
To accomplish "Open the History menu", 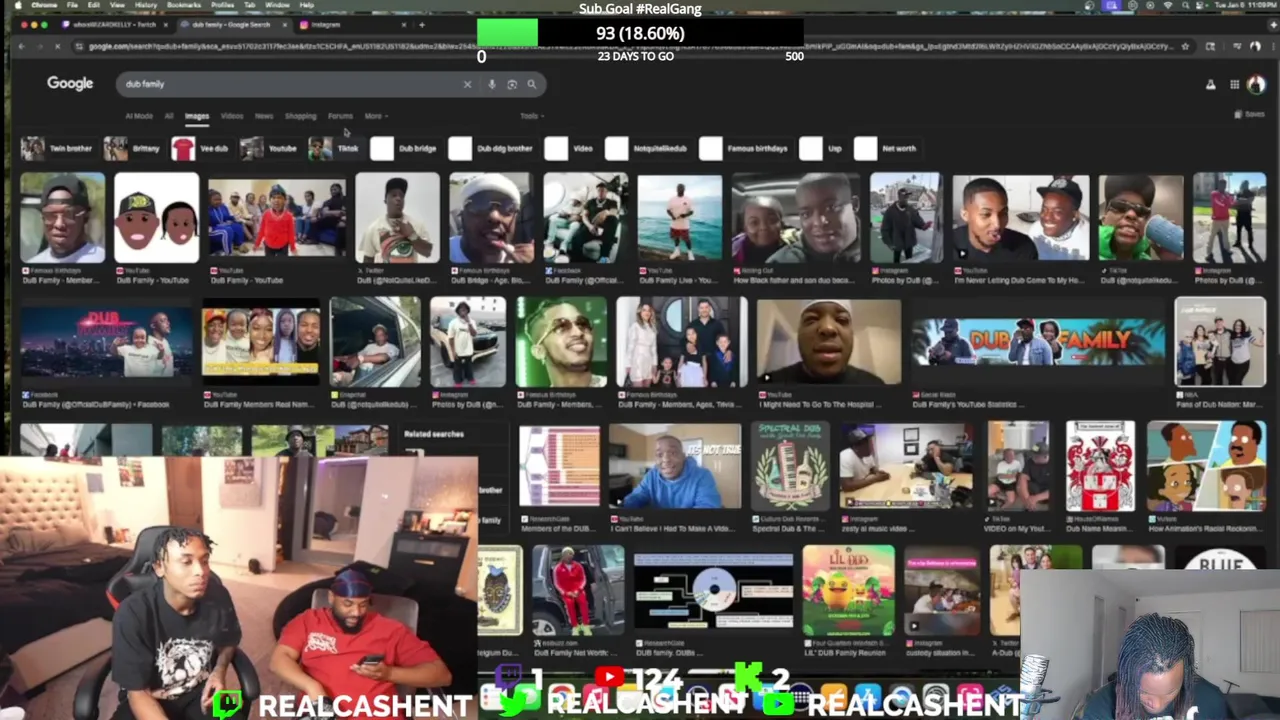I will coord(146,6).
